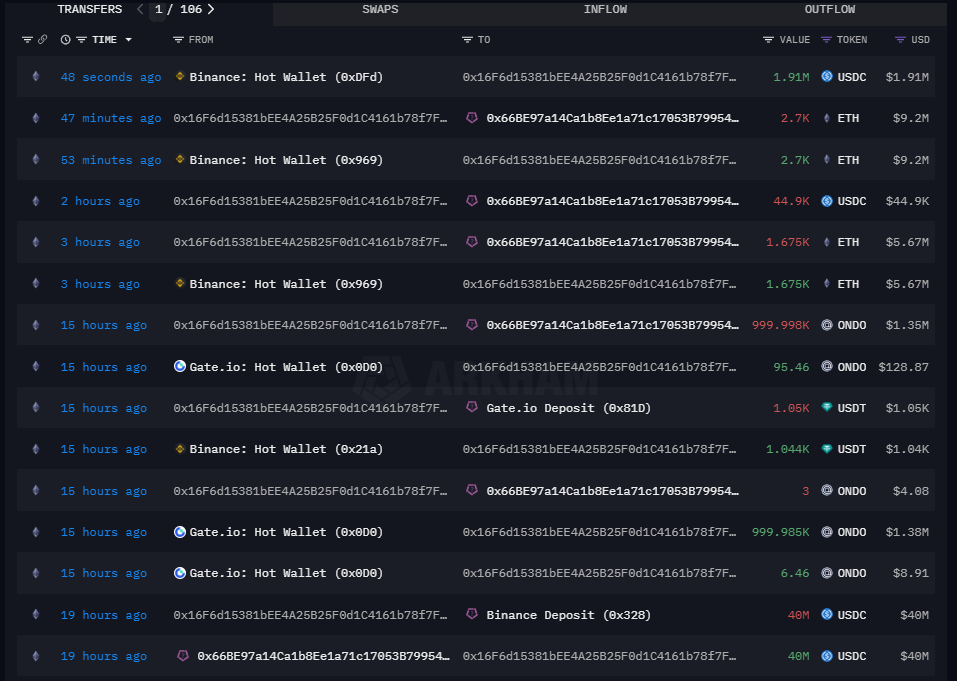957x681 pixels.
Task: Open the VALUE column filter
Action: tap(768, 40)
